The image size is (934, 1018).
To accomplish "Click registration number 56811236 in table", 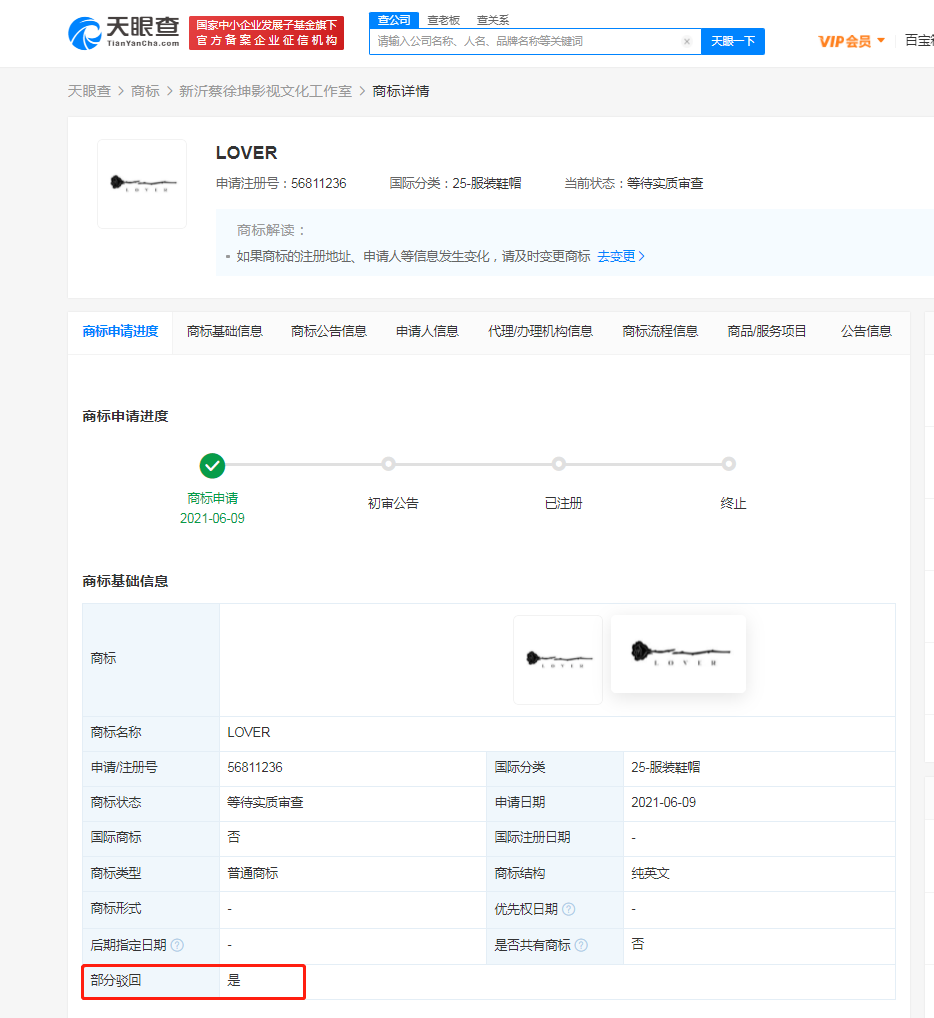I will tap(255, 768).
